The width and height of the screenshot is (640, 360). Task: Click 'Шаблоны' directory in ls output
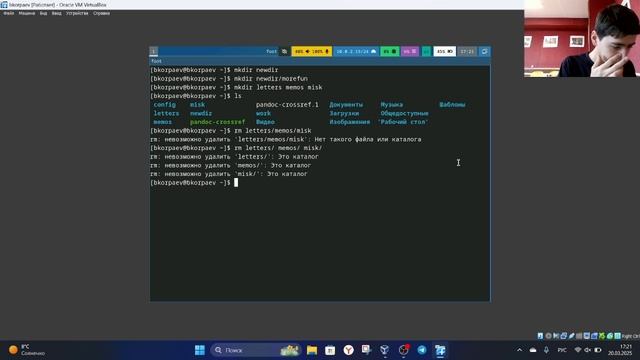452,105
